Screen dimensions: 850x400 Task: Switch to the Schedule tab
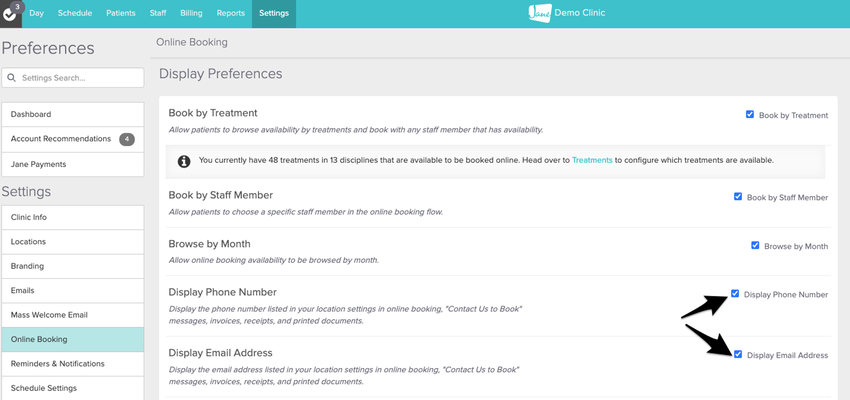click(x=75, y=13)
